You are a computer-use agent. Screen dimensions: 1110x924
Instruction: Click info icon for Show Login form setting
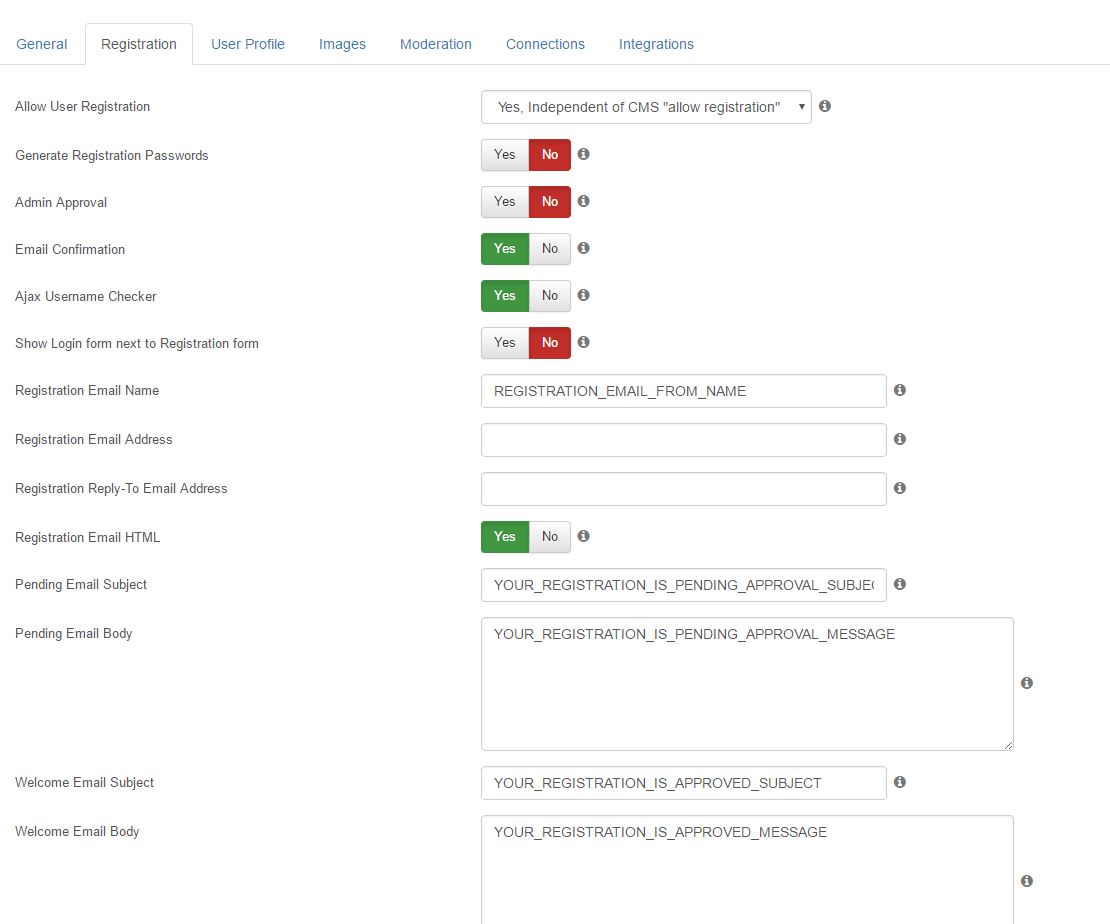[583, 342]
